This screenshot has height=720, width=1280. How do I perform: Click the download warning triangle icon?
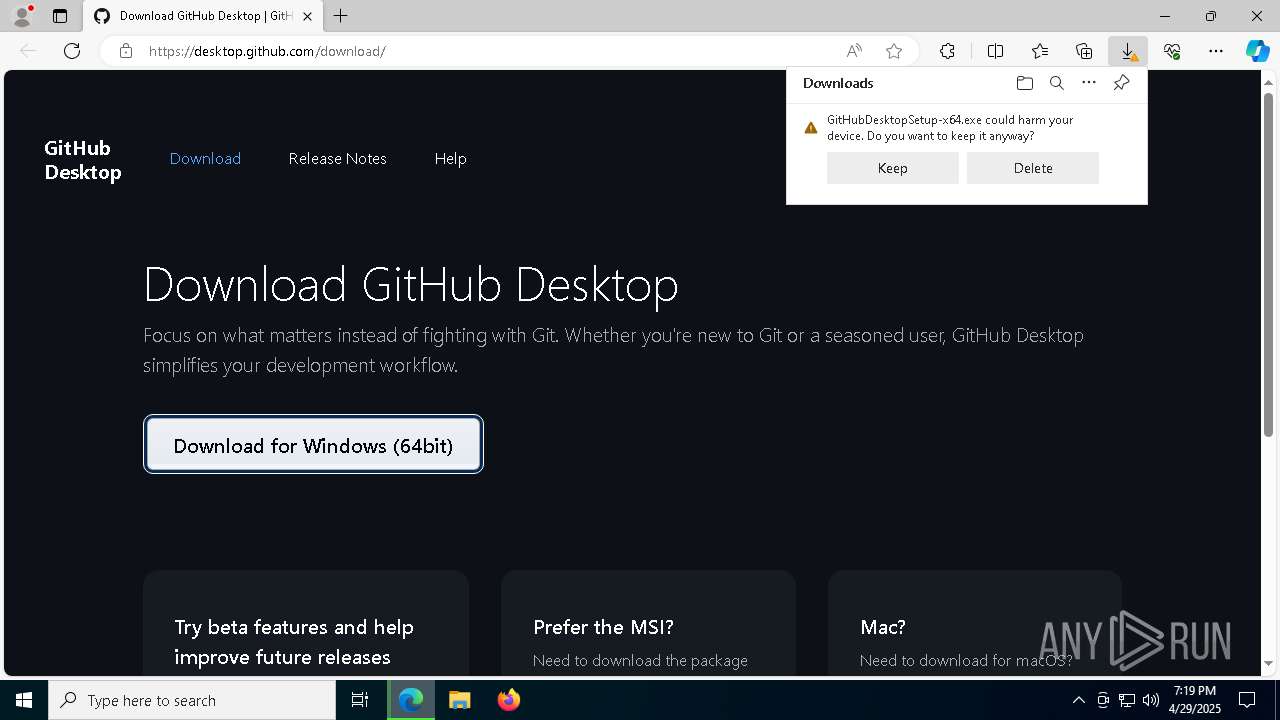[x=811, y=128]
